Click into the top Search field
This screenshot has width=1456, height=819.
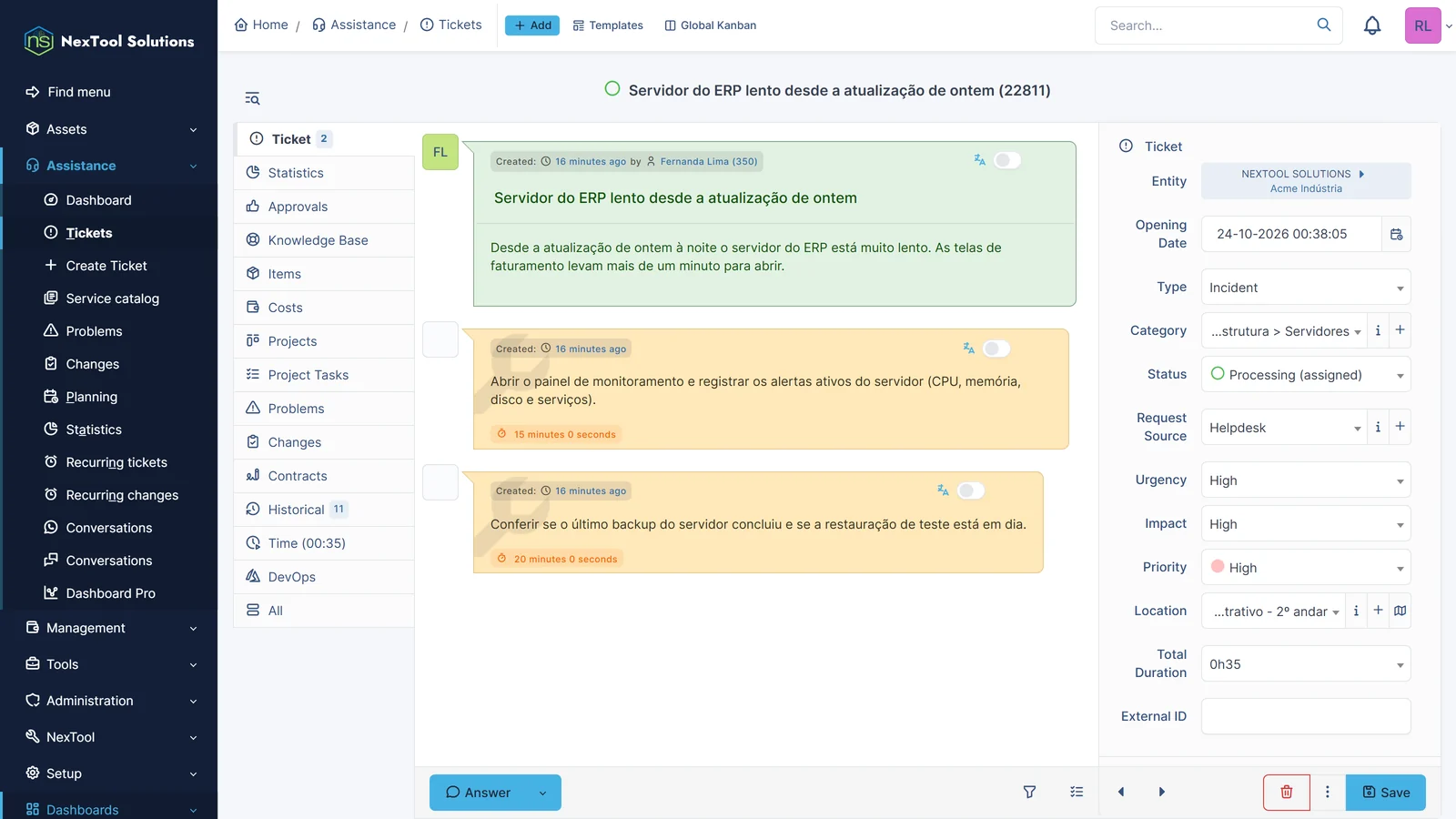click(x=1206, y=25)
